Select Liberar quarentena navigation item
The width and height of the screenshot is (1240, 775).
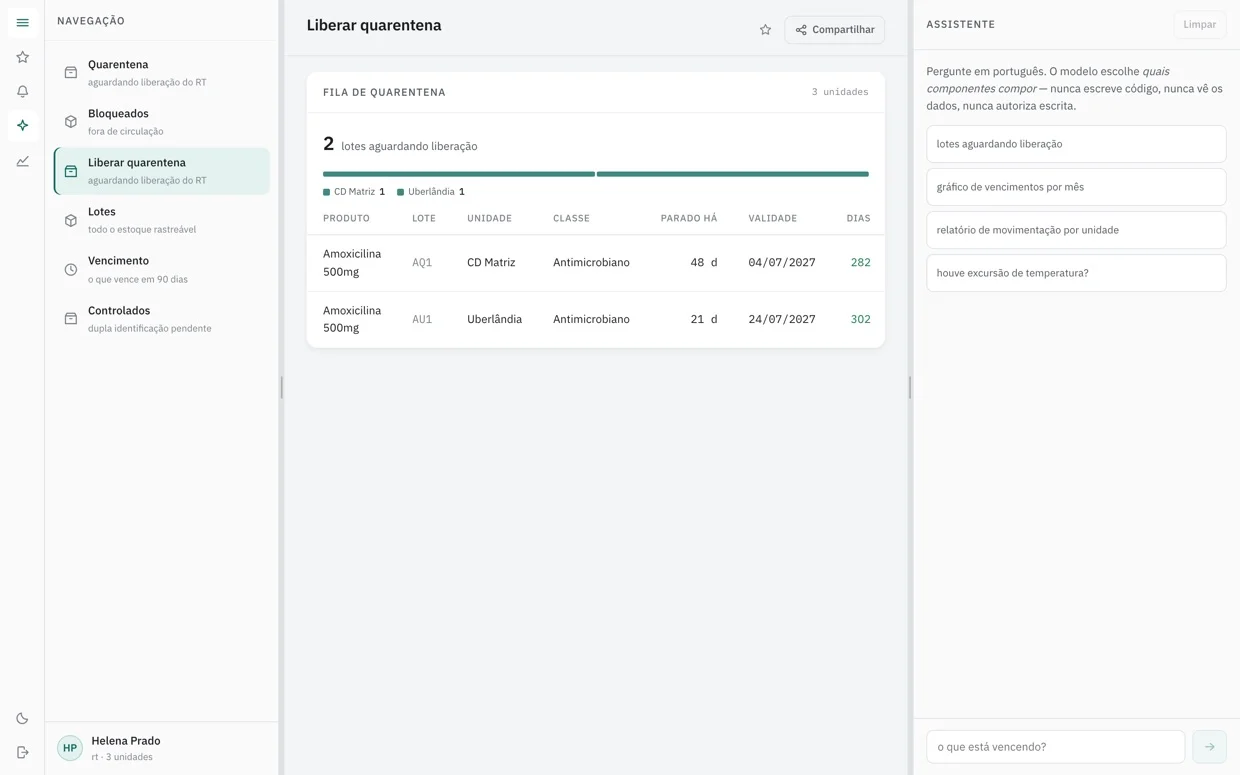(x=162, y=171)
